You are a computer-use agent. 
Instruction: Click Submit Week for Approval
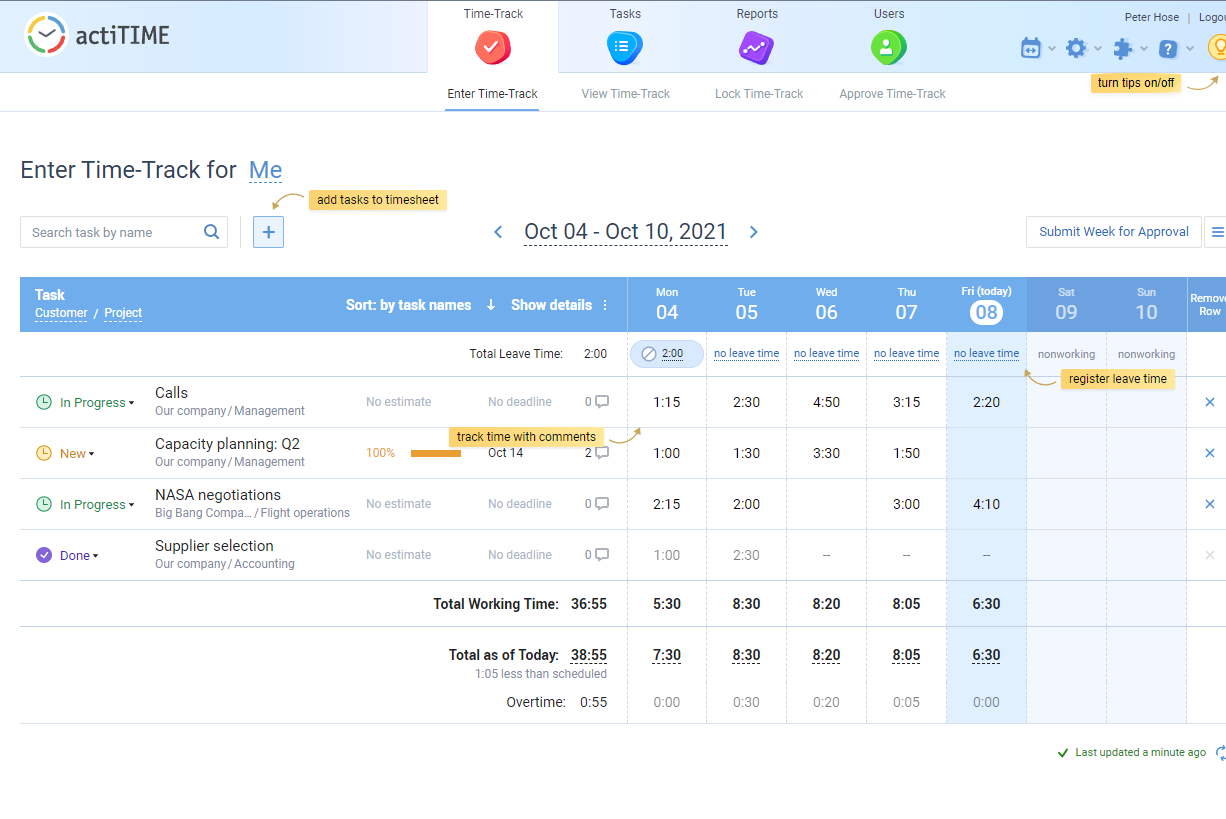[1114, 232]
